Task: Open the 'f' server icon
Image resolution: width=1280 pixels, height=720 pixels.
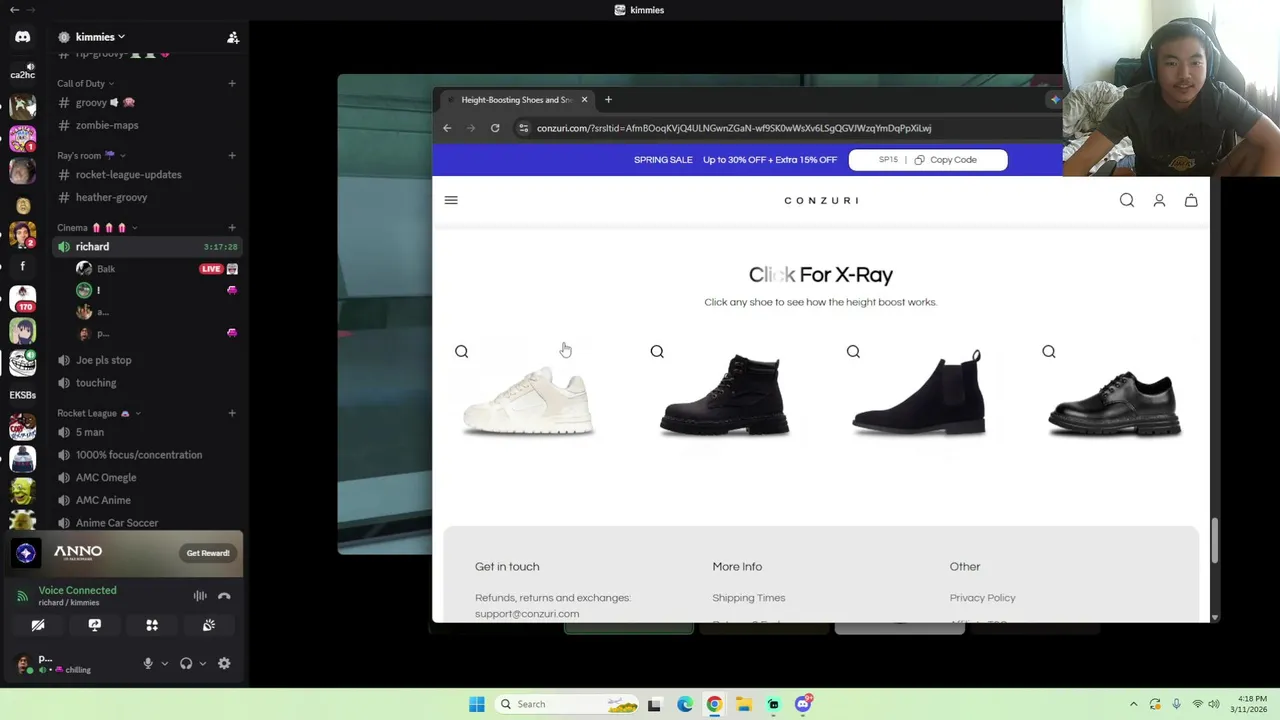Action: tap(22, 266)
